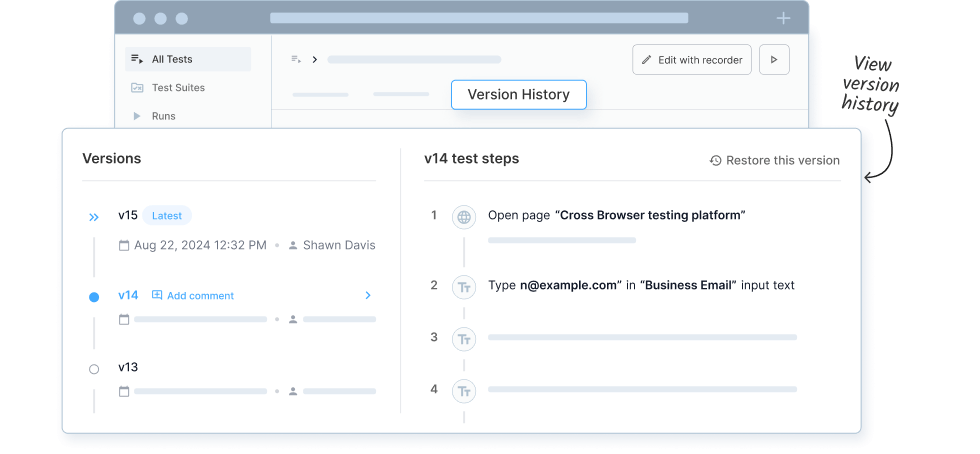The image size is (980, 454).
Task: Click the All Tests list icon
Action: coord(137,59)
